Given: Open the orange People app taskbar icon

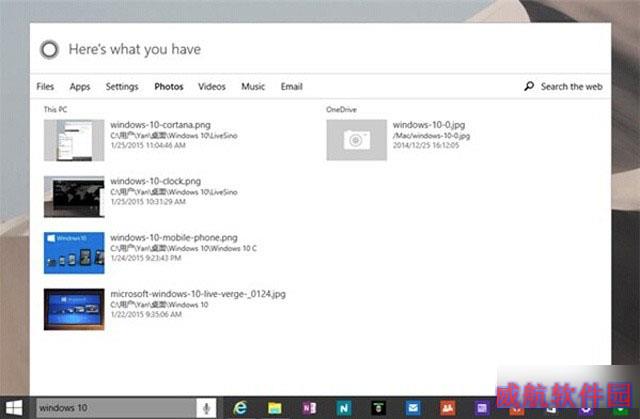Looking at the screenshot, I should pyautogui.click(x=448, y=408).
